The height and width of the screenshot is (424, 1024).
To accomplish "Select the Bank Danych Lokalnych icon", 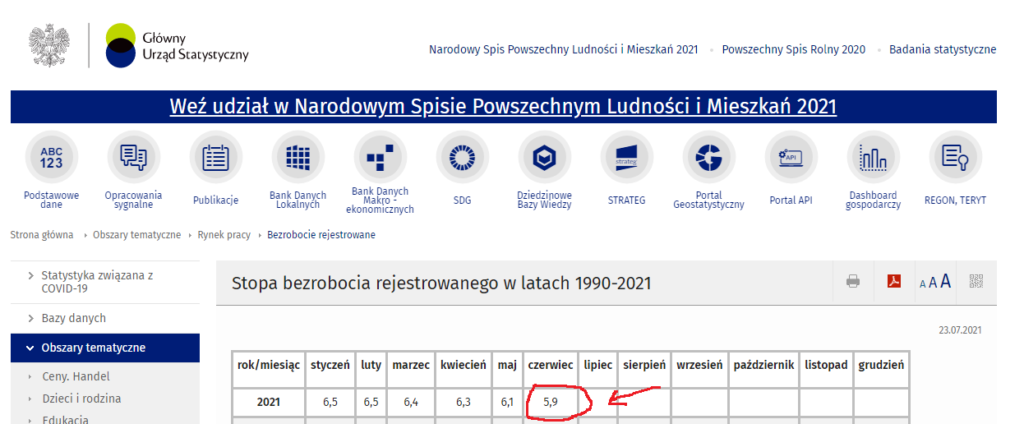I will click(x=298, y=158).
